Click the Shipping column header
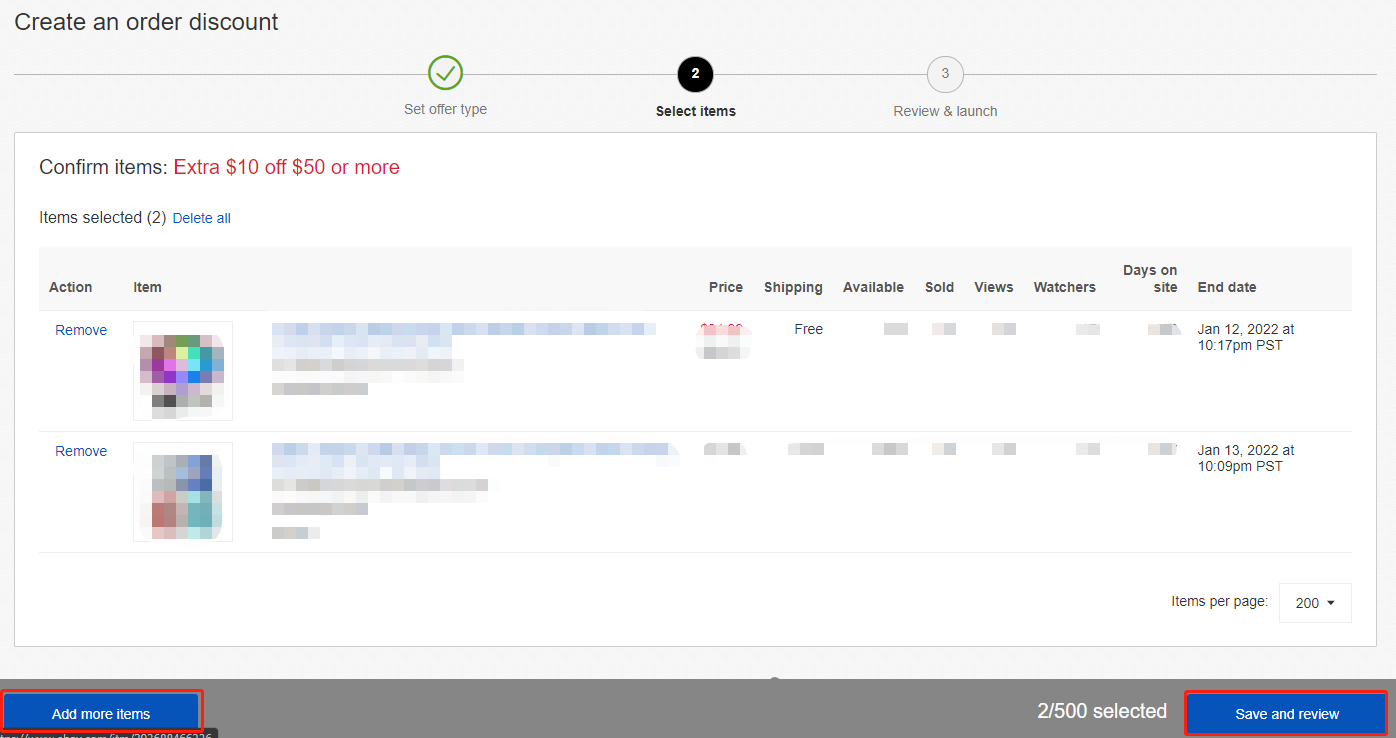 pyautogui.click(x=793, y=287)
